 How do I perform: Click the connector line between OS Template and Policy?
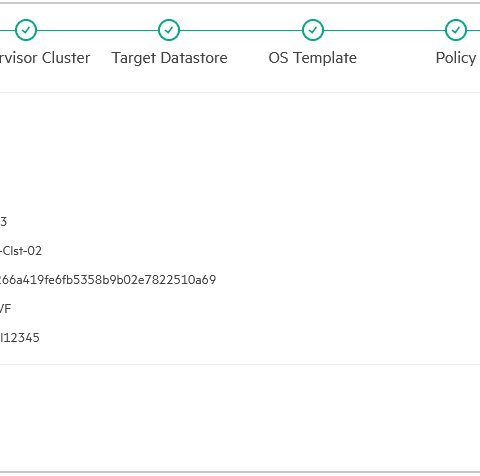coord(384,30)
